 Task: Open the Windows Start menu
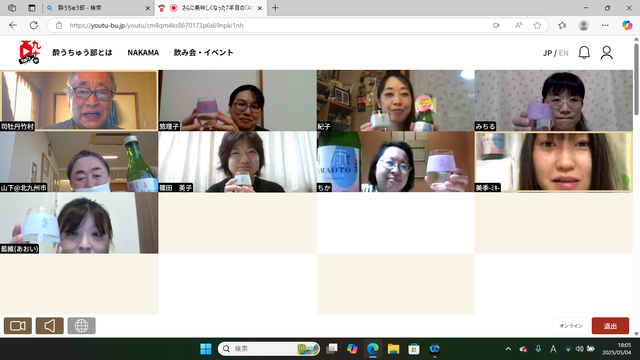click(206, 349)
